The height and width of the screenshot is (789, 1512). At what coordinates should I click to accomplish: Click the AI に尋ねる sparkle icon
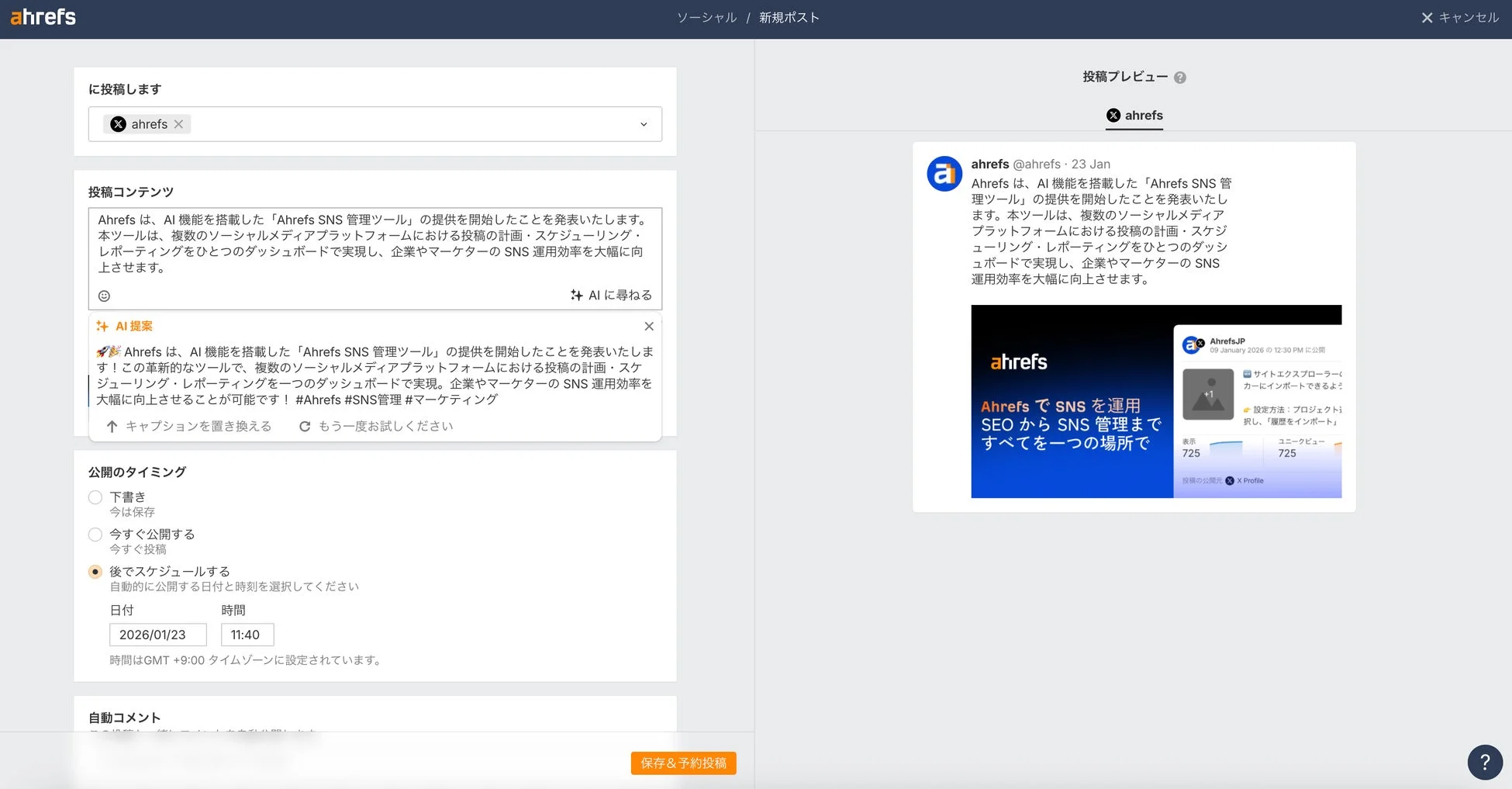576,295
